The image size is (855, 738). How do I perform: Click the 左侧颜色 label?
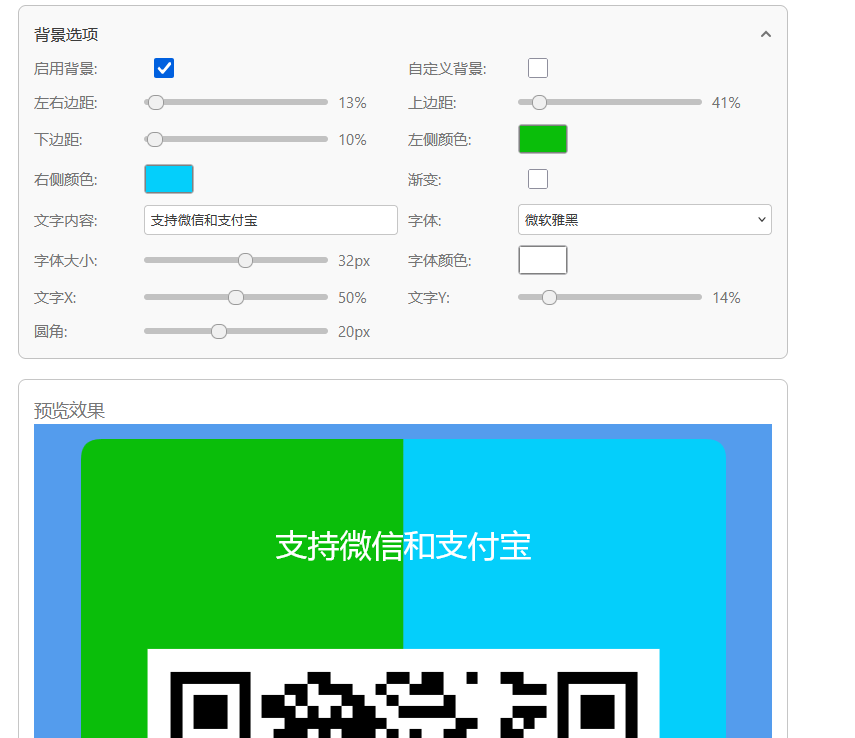(439, 140)
